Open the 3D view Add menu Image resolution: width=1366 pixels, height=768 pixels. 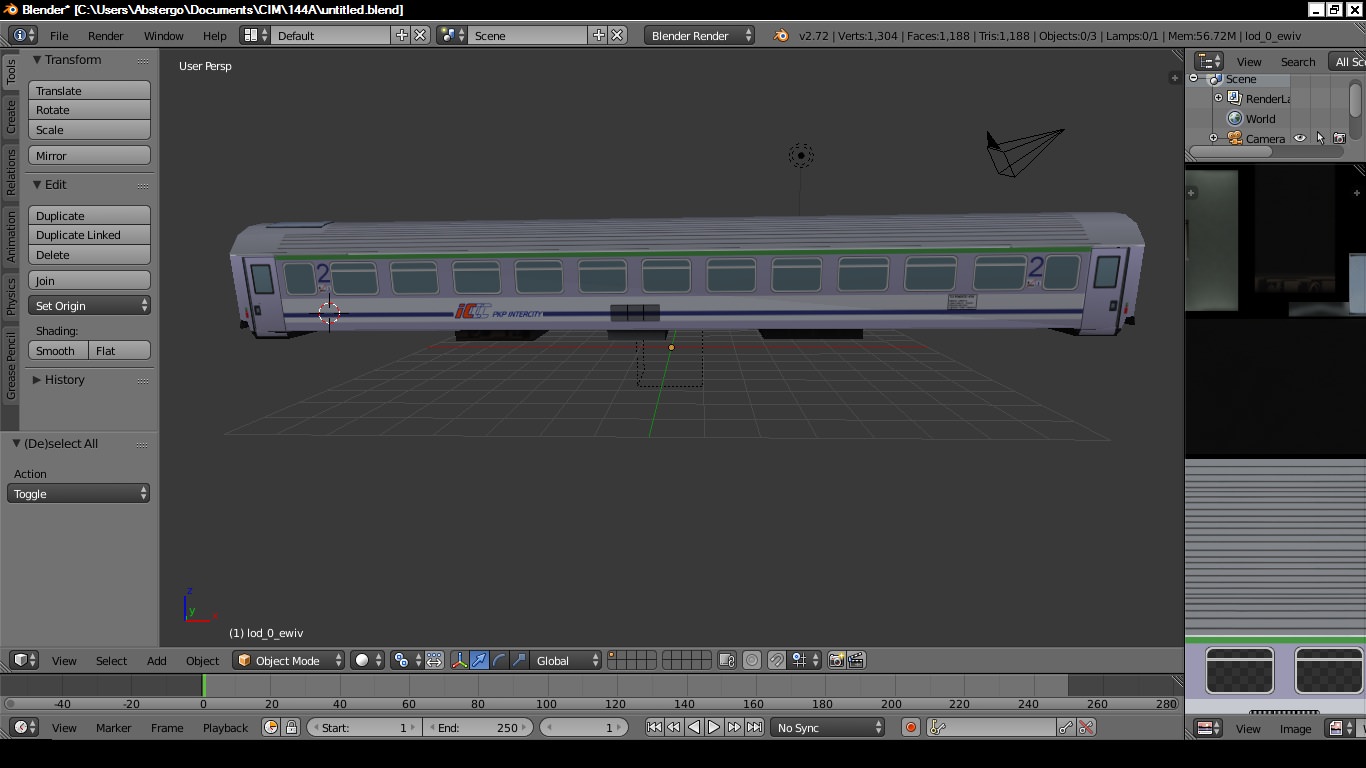coord(157,660)
